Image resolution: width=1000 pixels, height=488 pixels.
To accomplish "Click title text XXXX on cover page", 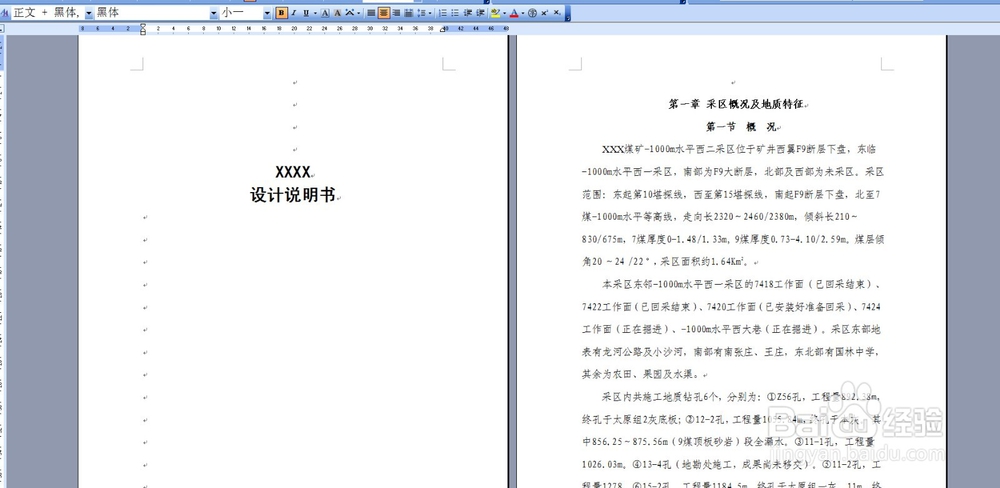I will coord(293,172).
